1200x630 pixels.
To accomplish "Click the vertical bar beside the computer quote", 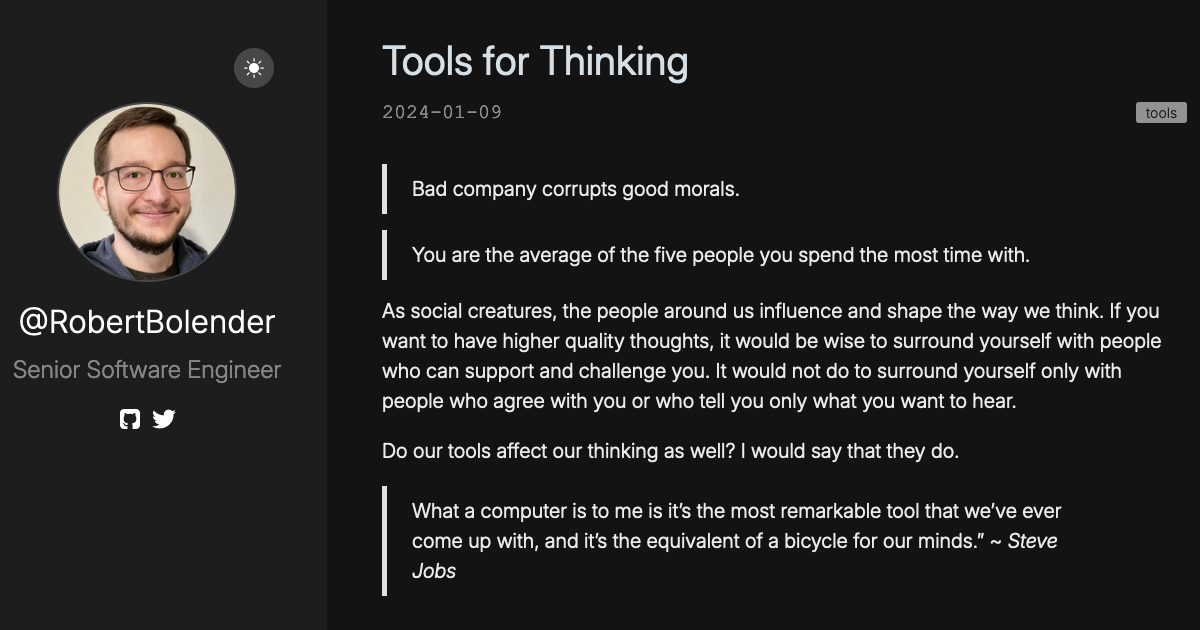I will (x=385, y=541).
